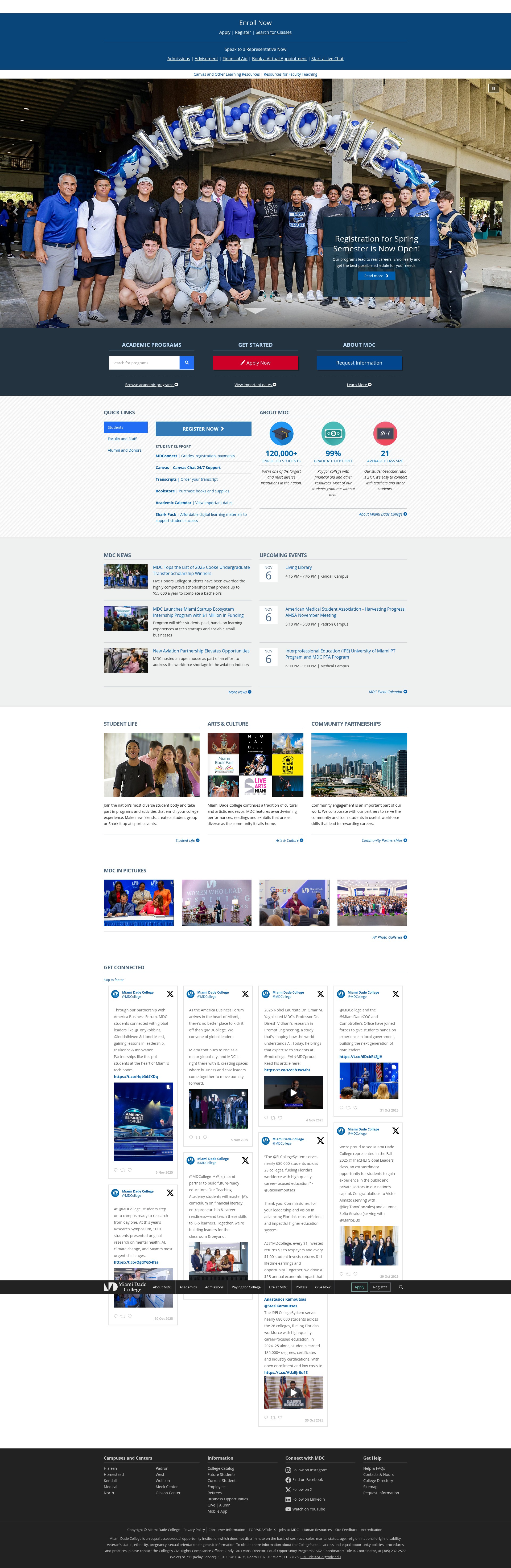Image resolution: width=511 pixels, height=1568 pixels.
Task: Click the 21:1 class size icon
Action: pyautogui.click(x=385, y=433)
